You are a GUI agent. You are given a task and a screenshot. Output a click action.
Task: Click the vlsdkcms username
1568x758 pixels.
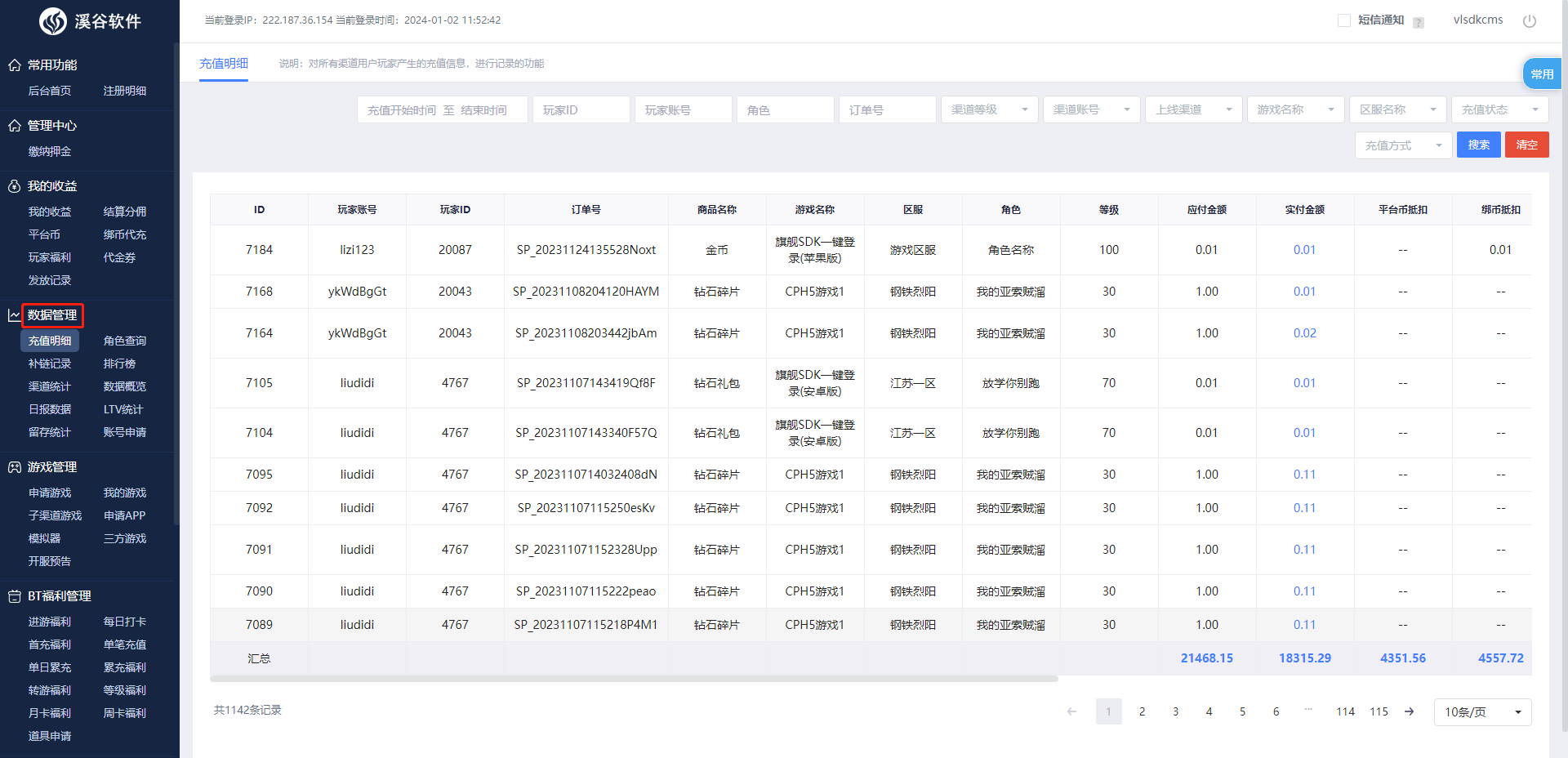click(x=1478, y=20)
